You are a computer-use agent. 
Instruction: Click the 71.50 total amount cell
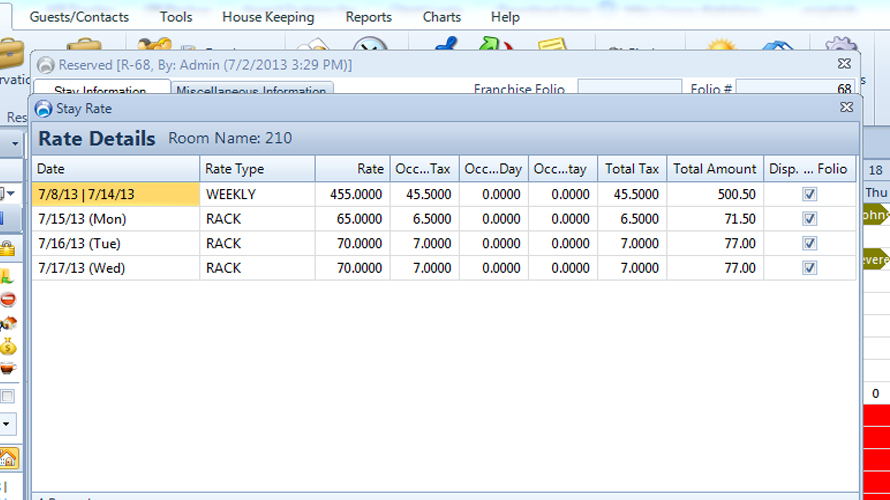pos(715,219)
